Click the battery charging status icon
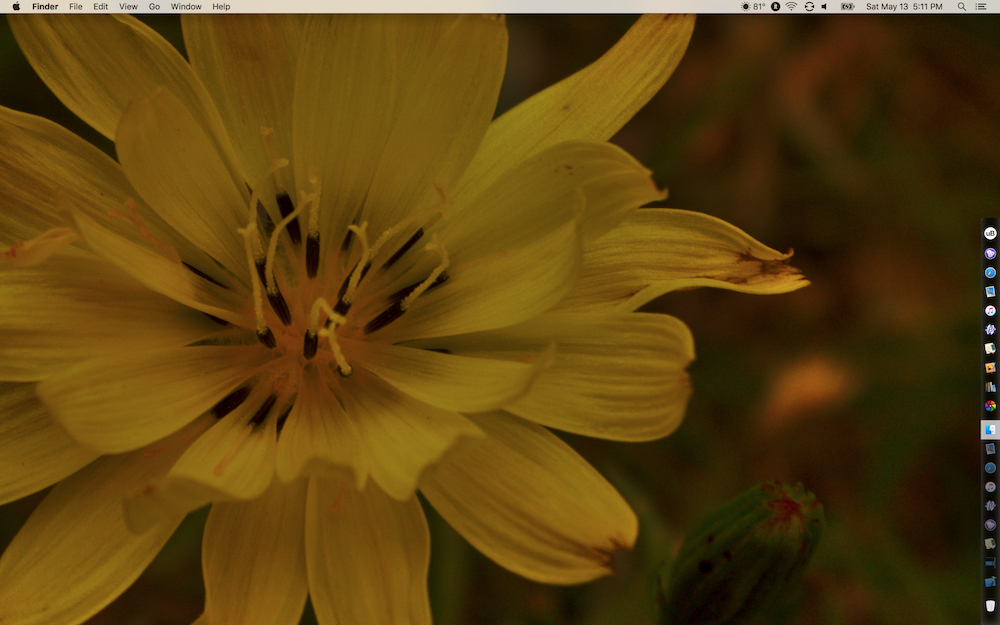Viewport: 1000px width, 625px height. point(848,6)
